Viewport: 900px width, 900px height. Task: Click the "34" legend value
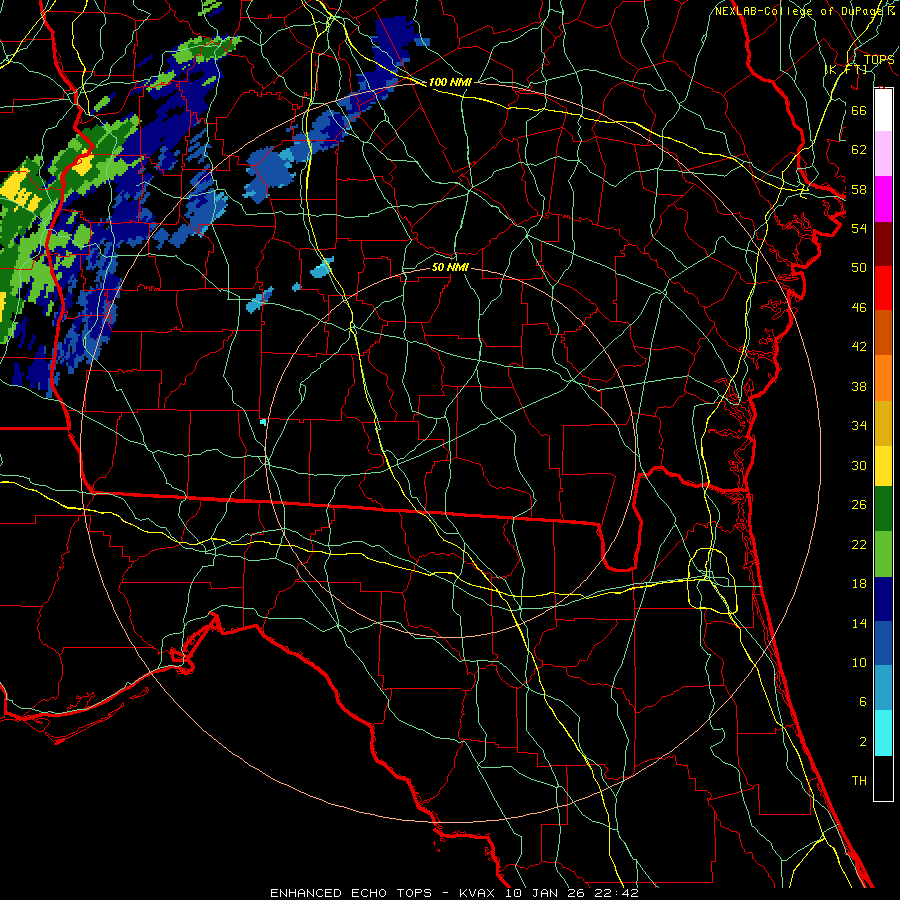[x=859, y=425]
